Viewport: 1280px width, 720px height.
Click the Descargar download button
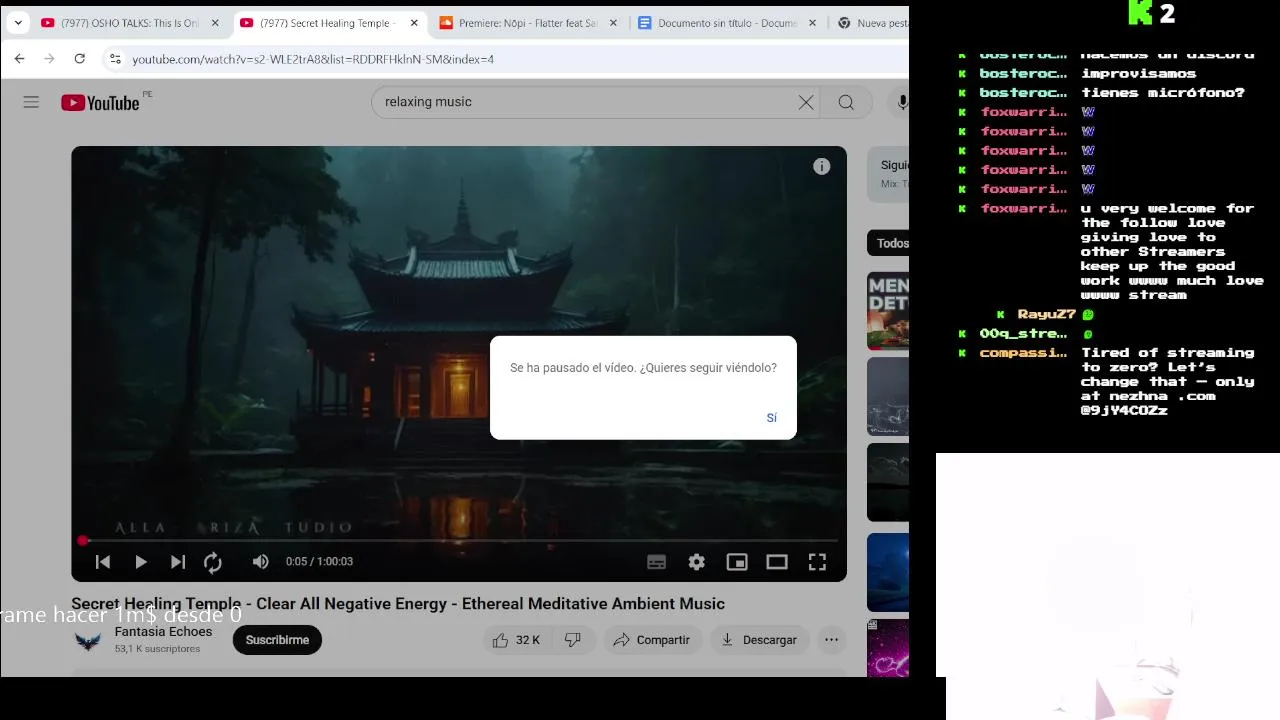click(x=759, y=640)
